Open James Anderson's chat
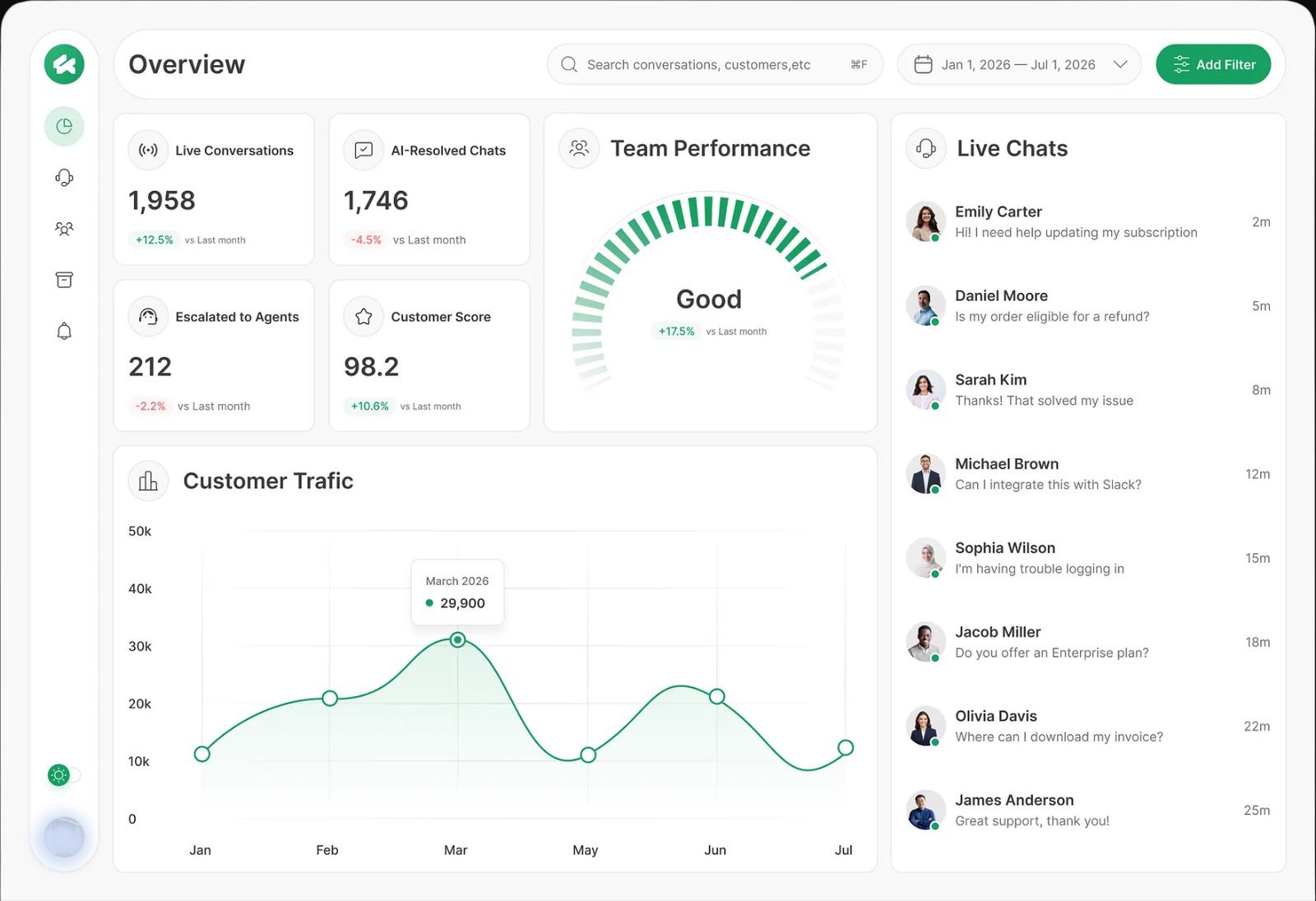Viewport: 1316px width, 901px height. pos(1088,810)
